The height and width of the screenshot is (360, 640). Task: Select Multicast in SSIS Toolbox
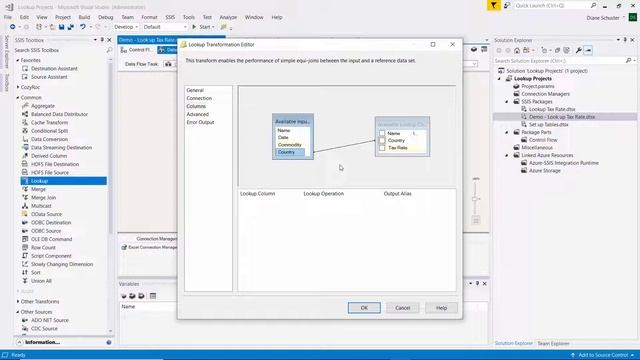(41, 206)
